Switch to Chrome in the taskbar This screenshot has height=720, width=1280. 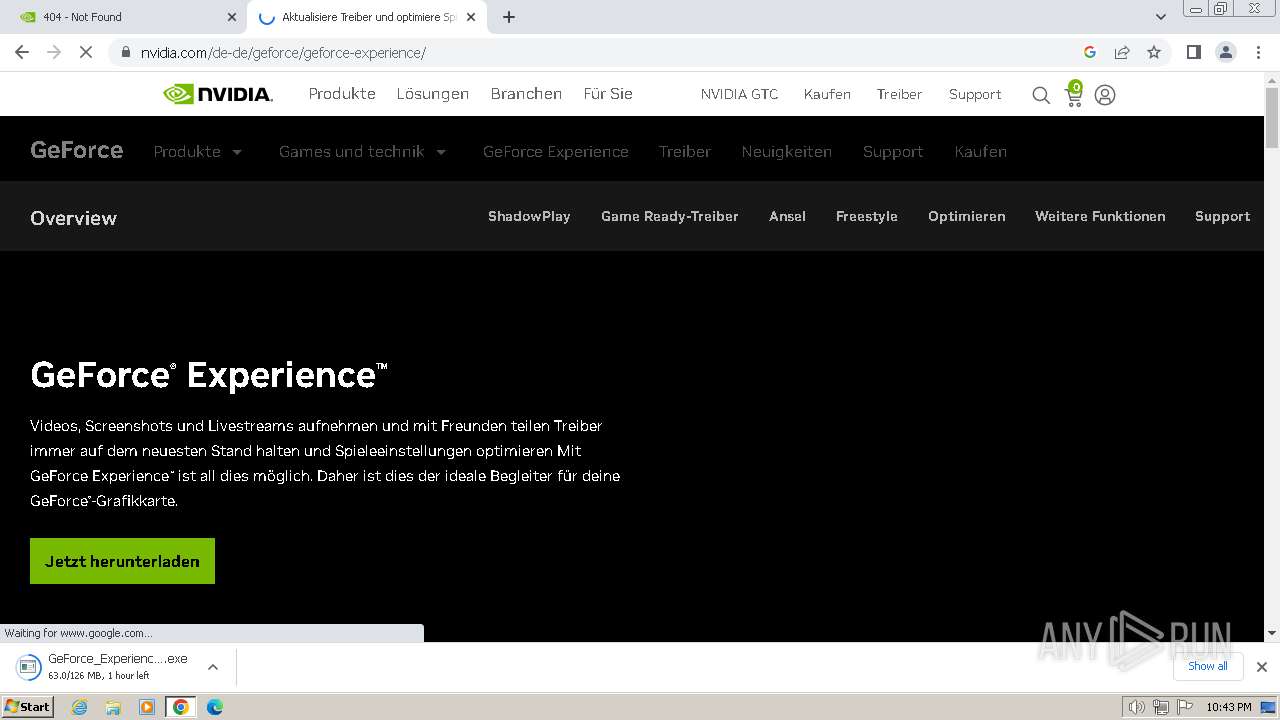point(180,707)
